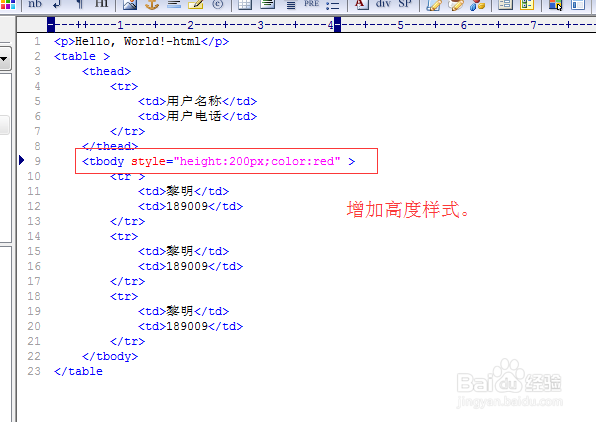
Task: Insert a script block with the scroll-and-pencil icon
Action: (434, 5)
